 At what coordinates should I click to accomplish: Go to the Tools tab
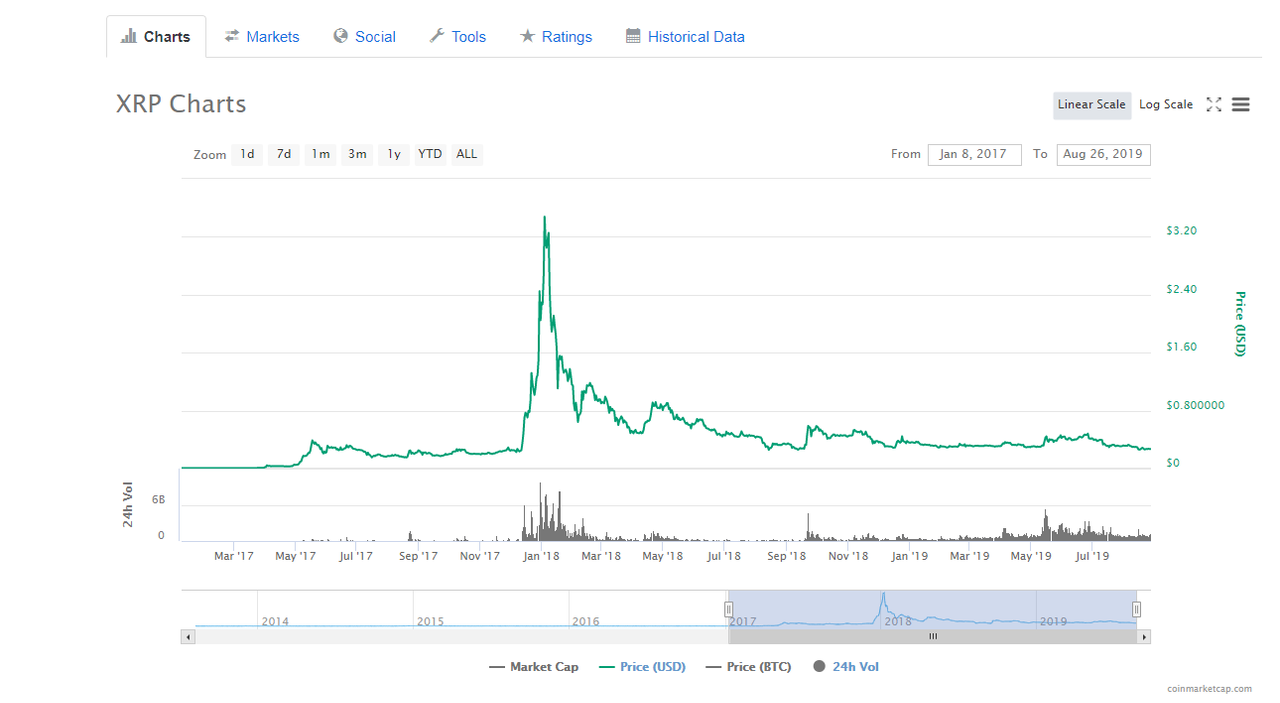click(x=458, y=37)
